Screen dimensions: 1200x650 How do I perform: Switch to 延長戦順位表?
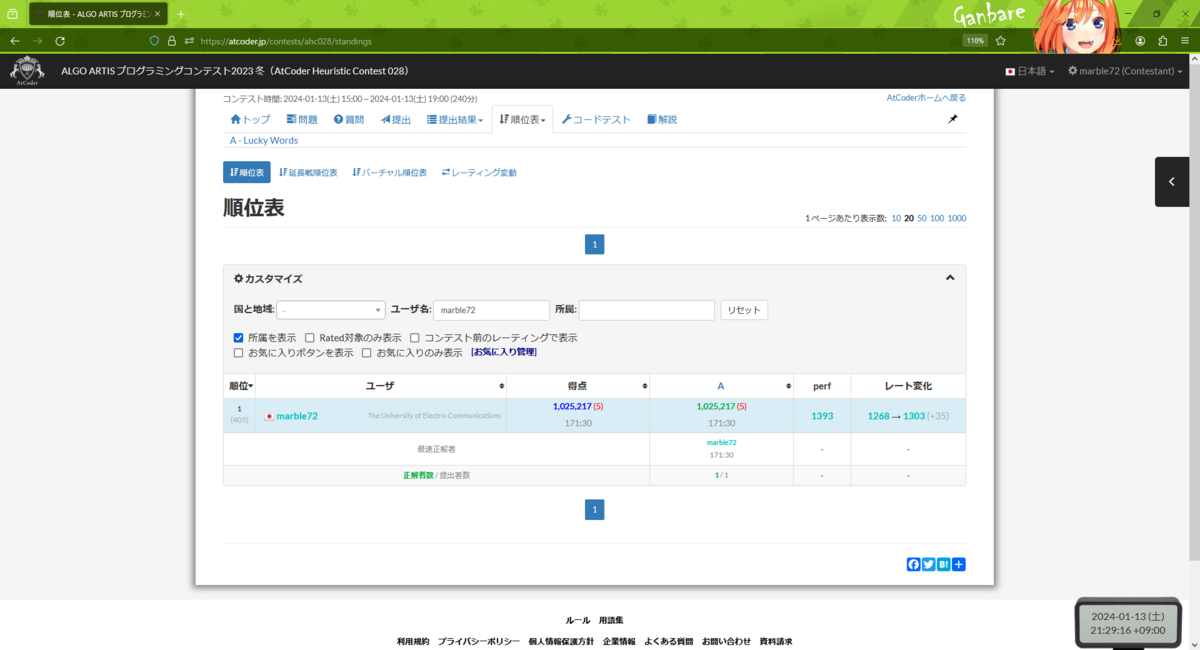click(308, 172)
